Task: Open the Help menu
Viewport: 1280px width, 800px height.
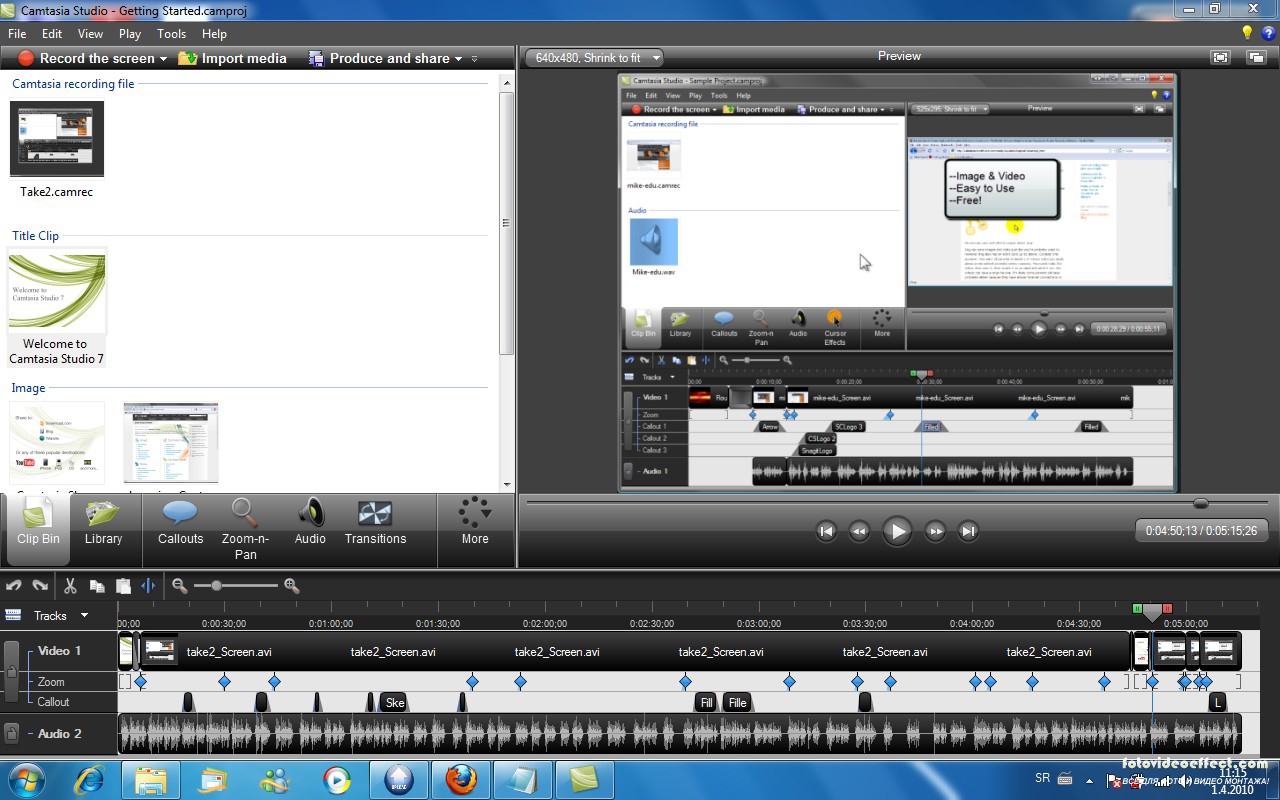Action: tap(214, 33)
